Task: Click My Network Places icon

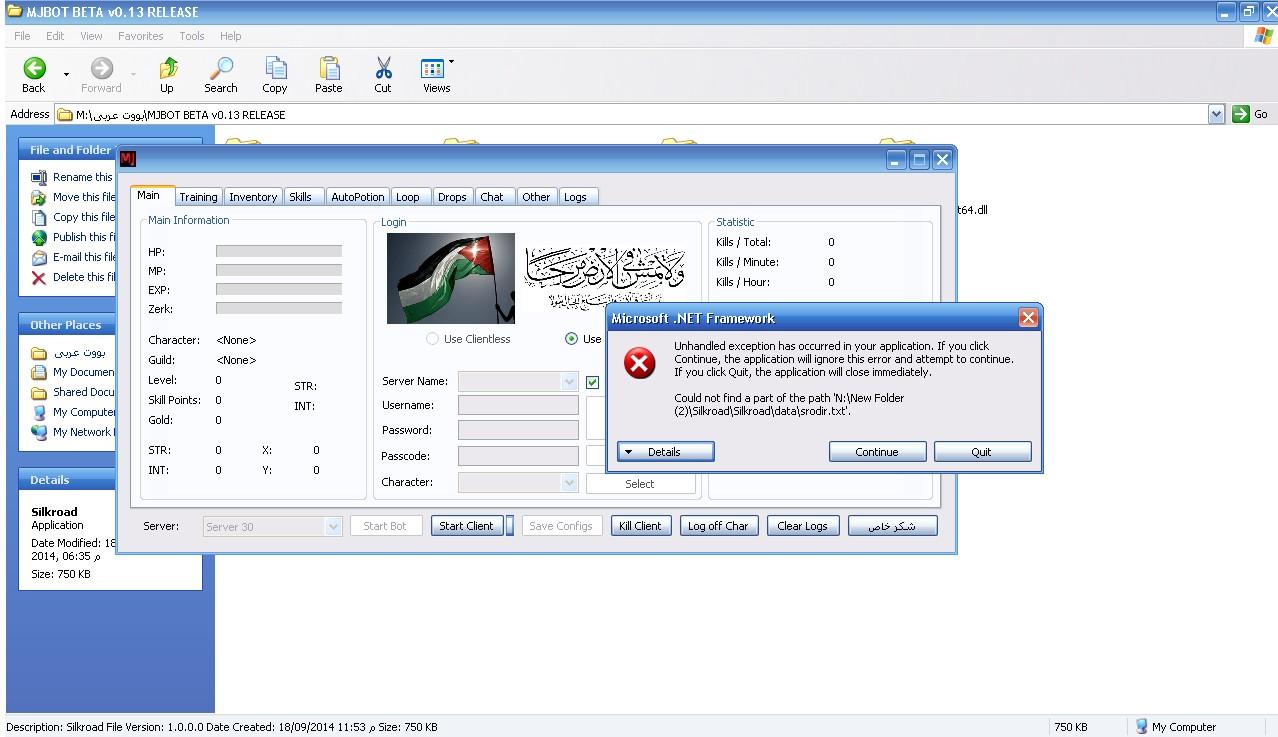Action: coord(39,432)
